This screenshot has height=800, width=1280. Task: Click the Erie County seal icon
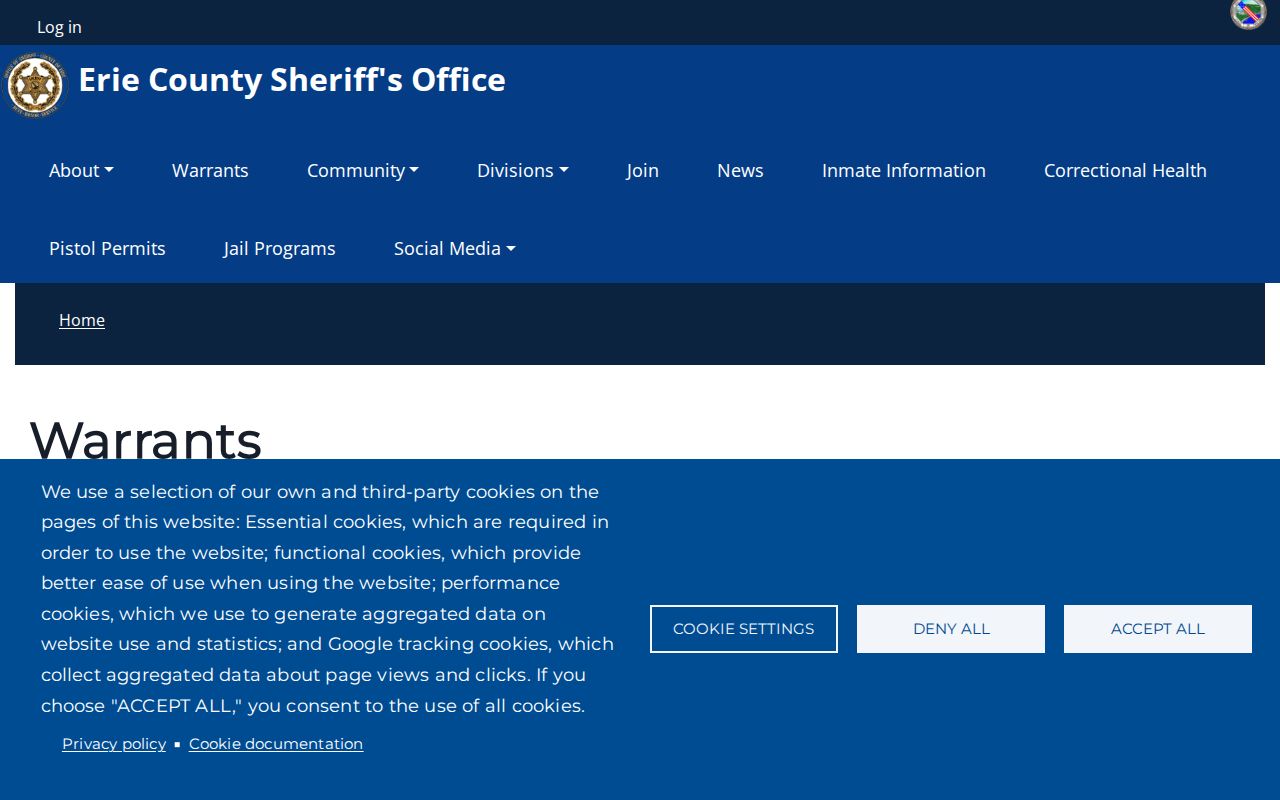1248,13
